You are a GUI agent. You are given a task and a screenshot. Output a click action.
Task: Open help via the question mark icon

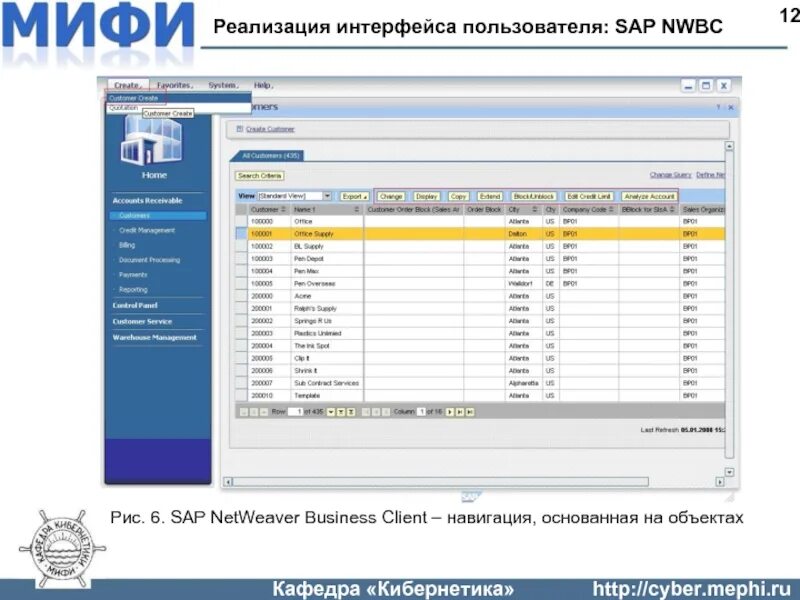tap(718, 108)
